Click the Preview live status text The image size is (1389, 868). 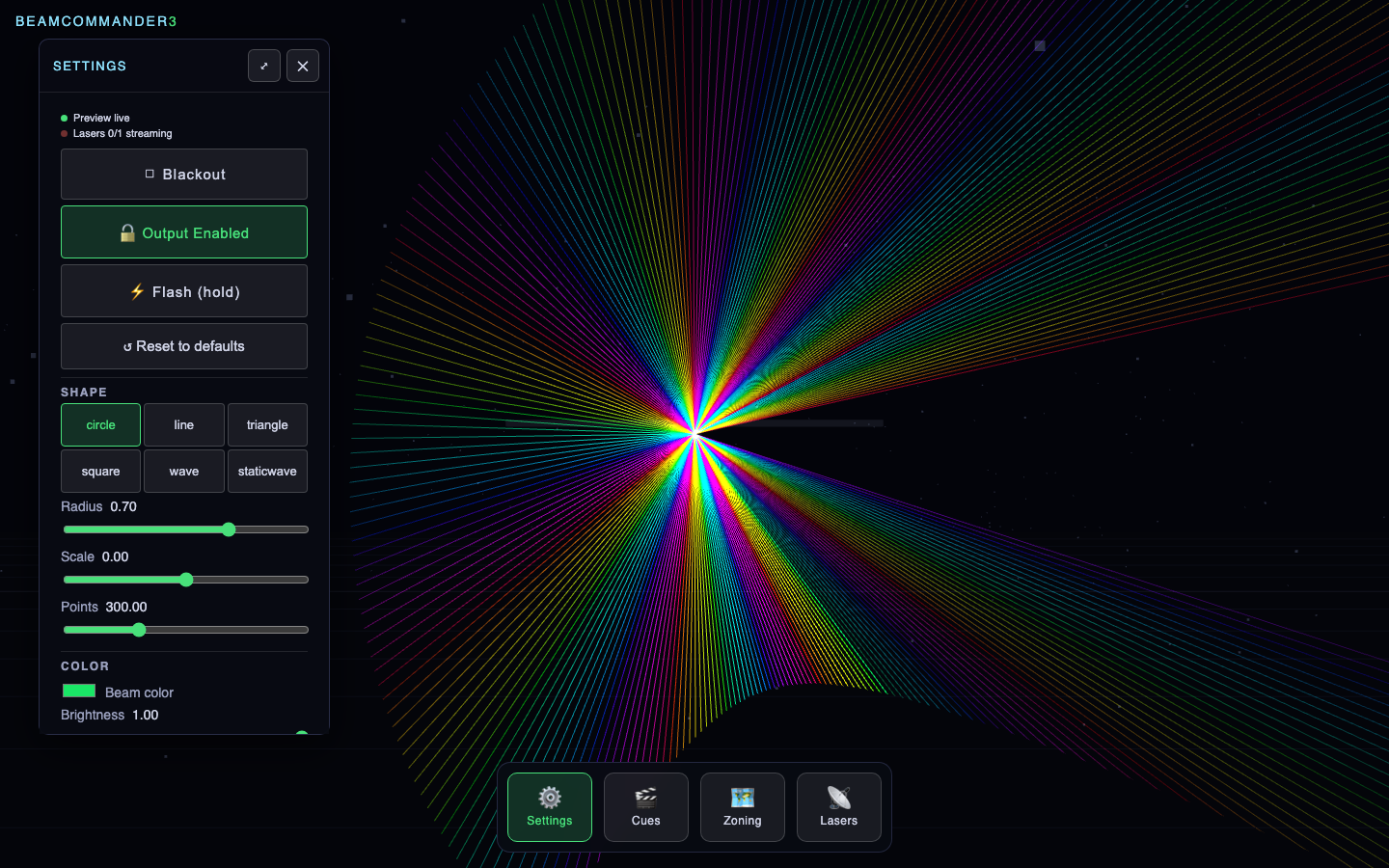click(101, 118)
